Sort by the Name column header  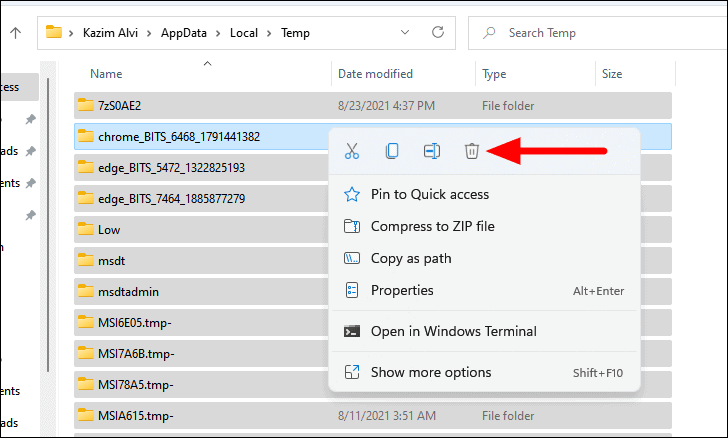[106, 74]
